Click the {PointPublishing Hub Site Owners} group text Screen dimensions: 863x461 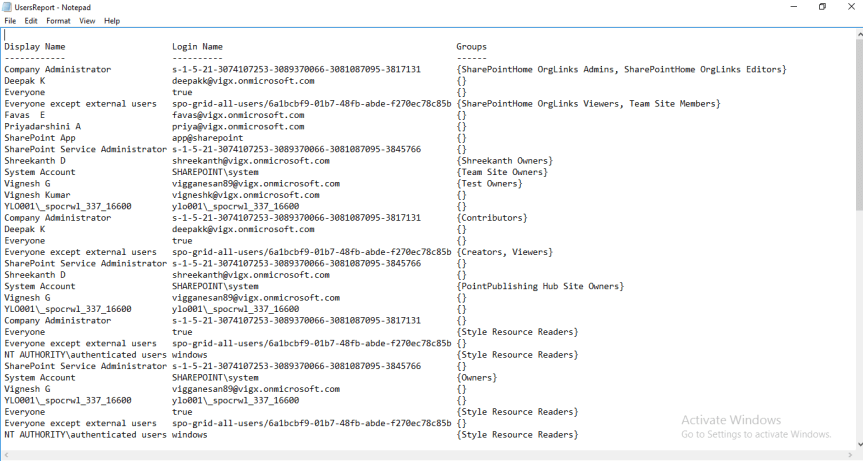[x=540, y=286]
